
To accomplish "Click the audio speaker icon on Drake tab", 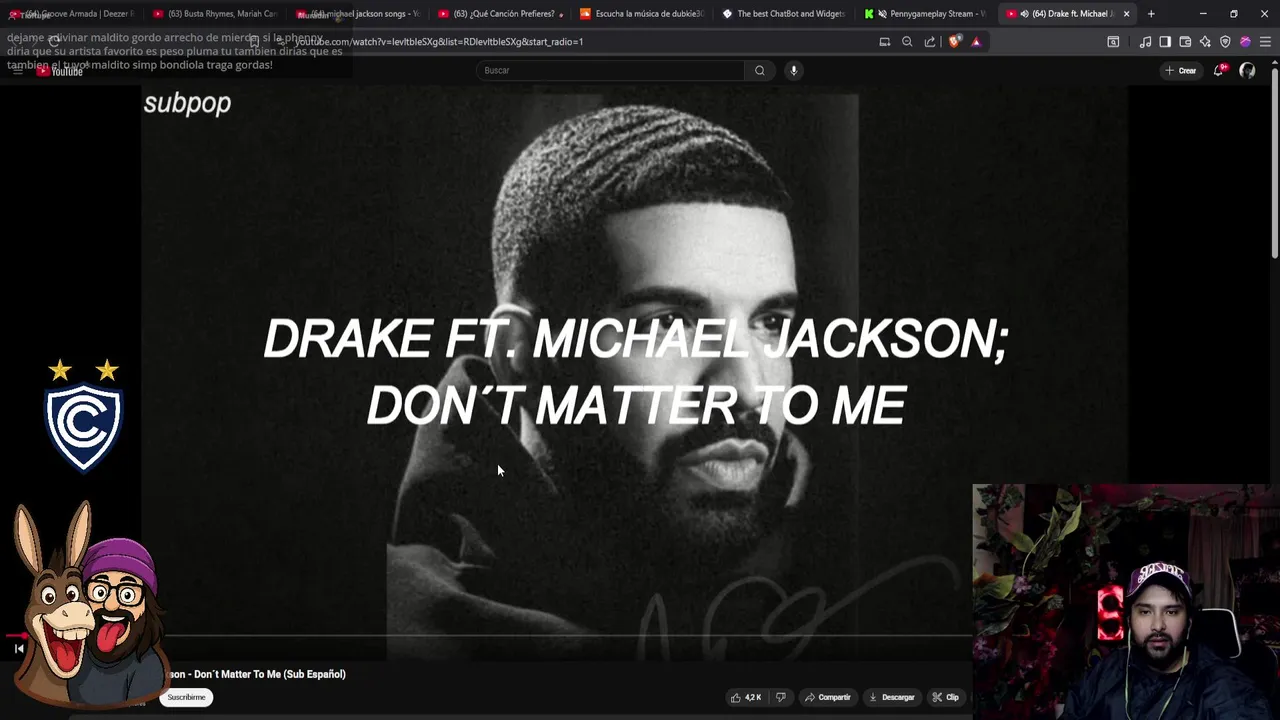I will point(1024,14).
